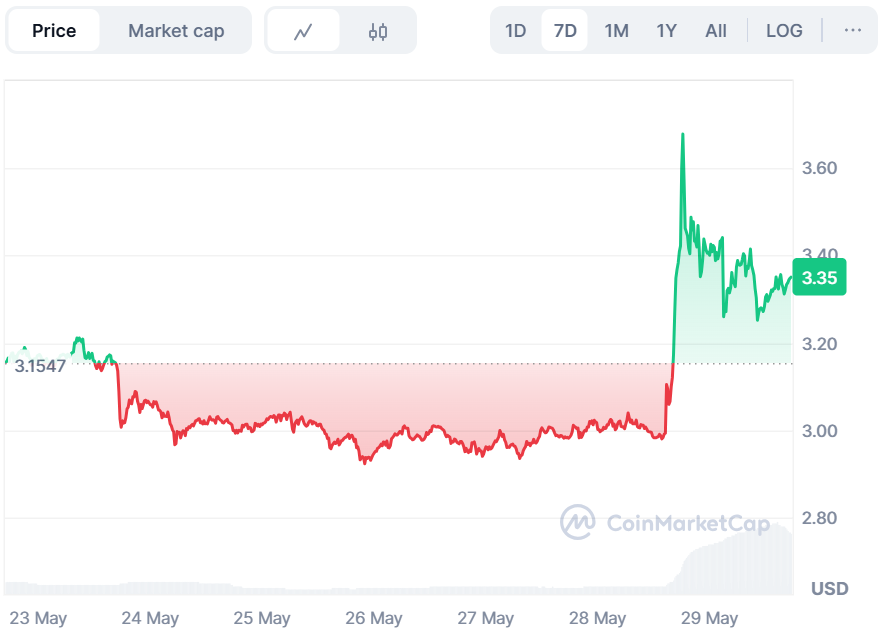Set the time range to 1Y
This screenshot has height=630, width=883.
click(x=667, y=31)
